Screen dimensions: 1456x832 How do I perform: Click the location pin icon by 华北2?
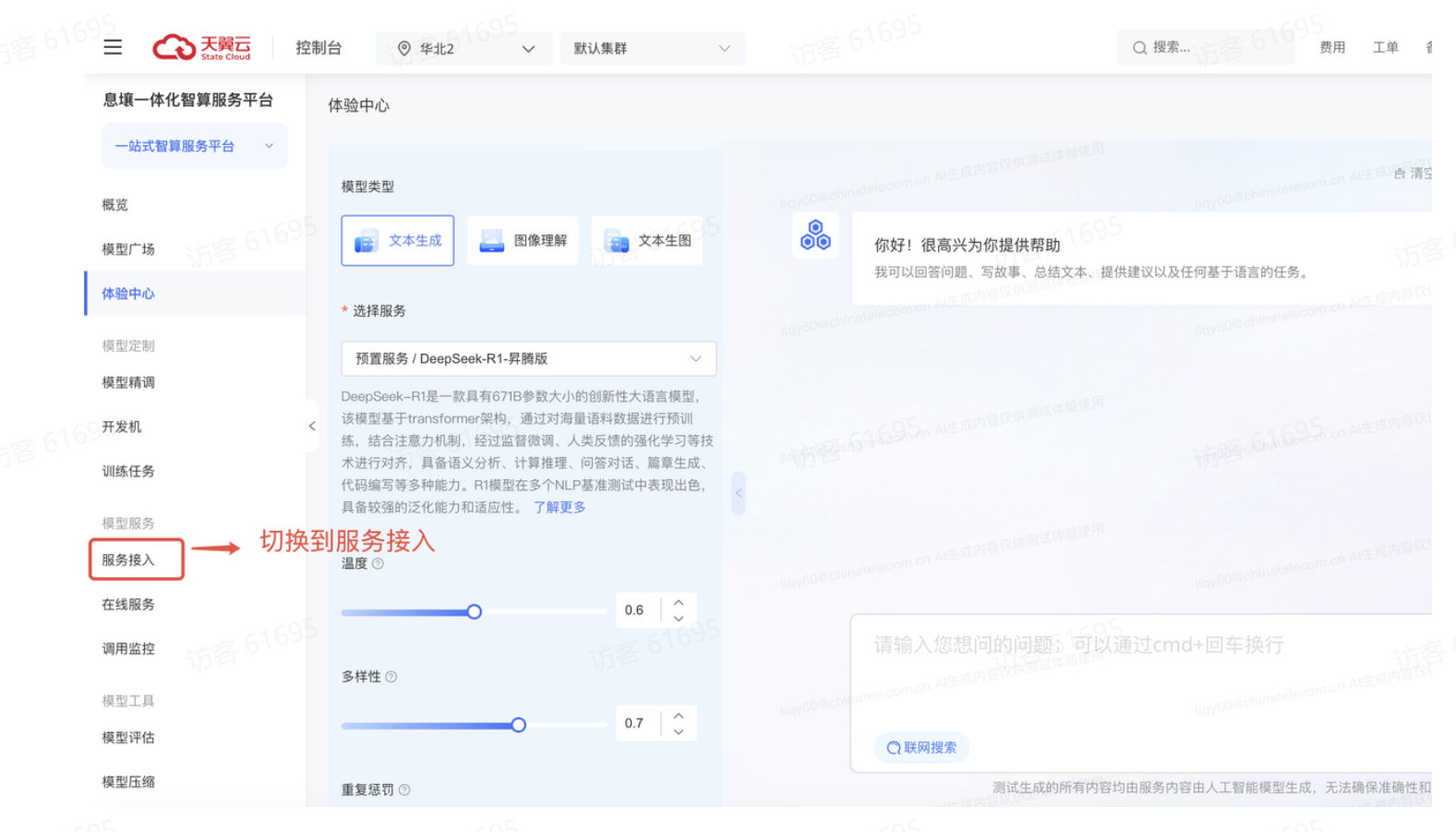(x=404, y=48)
